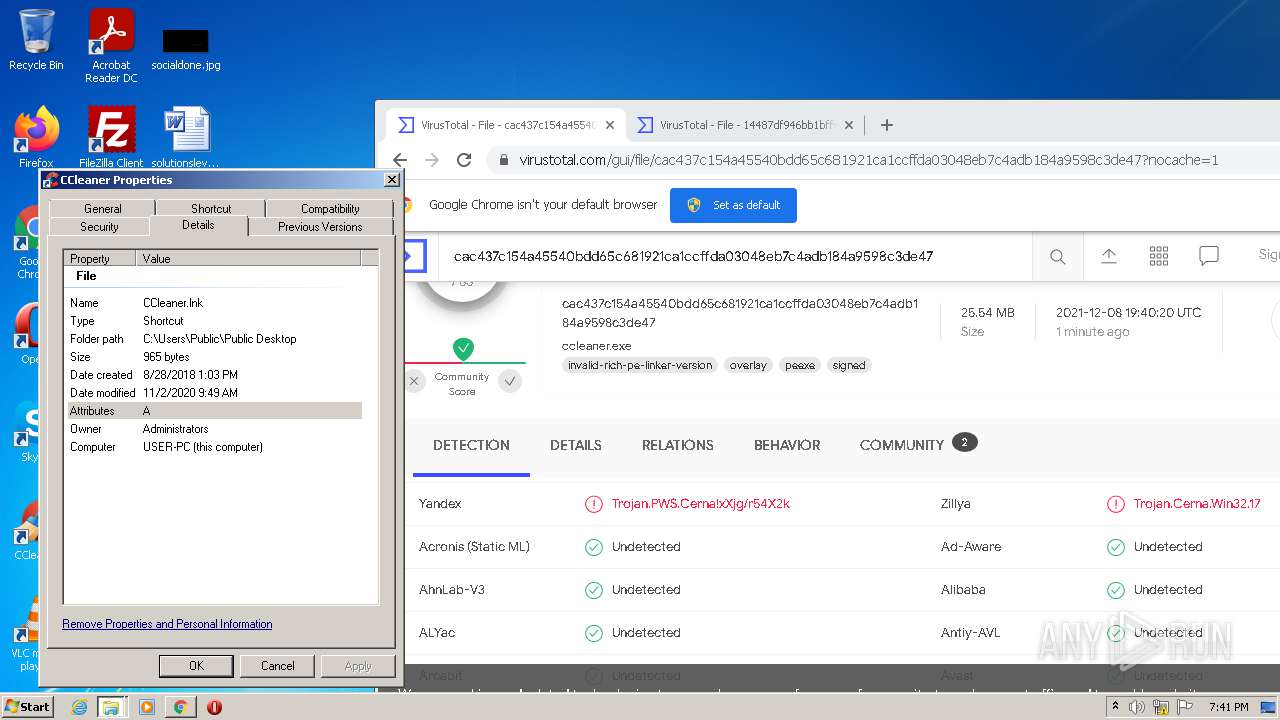Switch to the Compatibility tab
This screenshot has width=1280, height=720.
tap(330, 209)
